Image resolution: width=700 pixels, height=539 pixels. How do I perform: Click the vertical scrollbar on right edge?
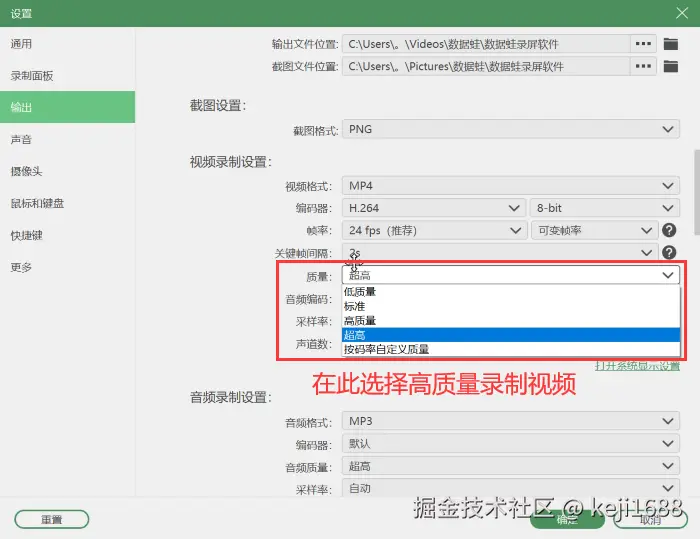click(696, 192)
